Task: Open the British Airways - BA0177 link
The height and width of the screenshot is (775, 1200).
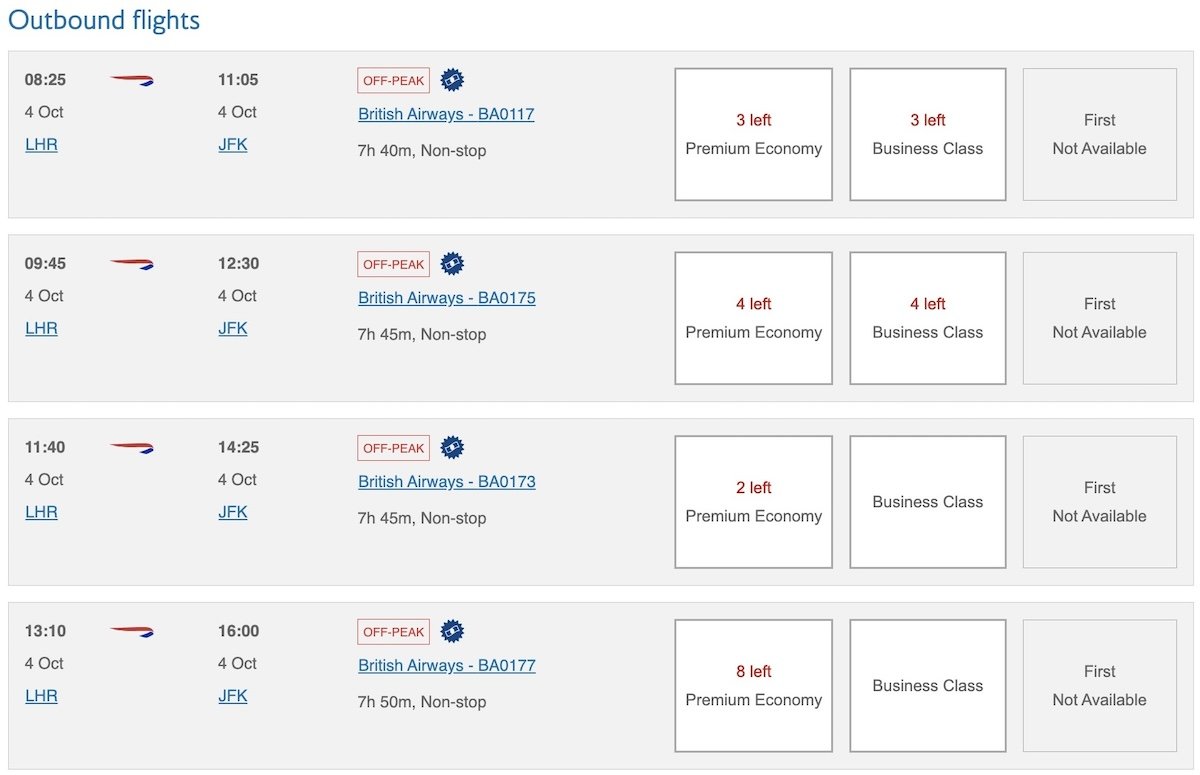Action: pyautogui.click(x=447, y=665)
